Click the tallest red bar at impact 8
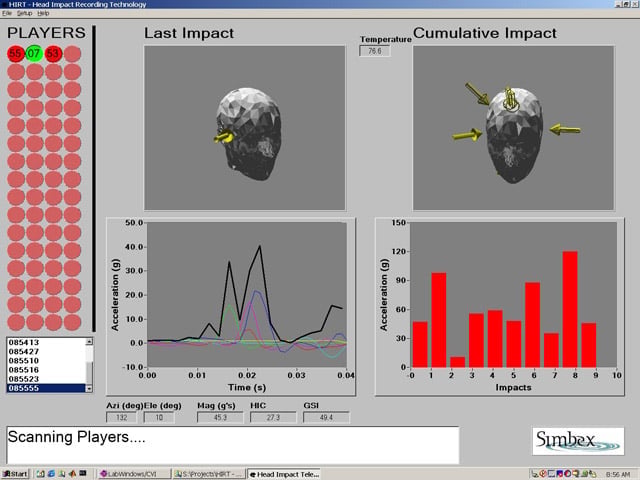640x480 pixels. 570,309
